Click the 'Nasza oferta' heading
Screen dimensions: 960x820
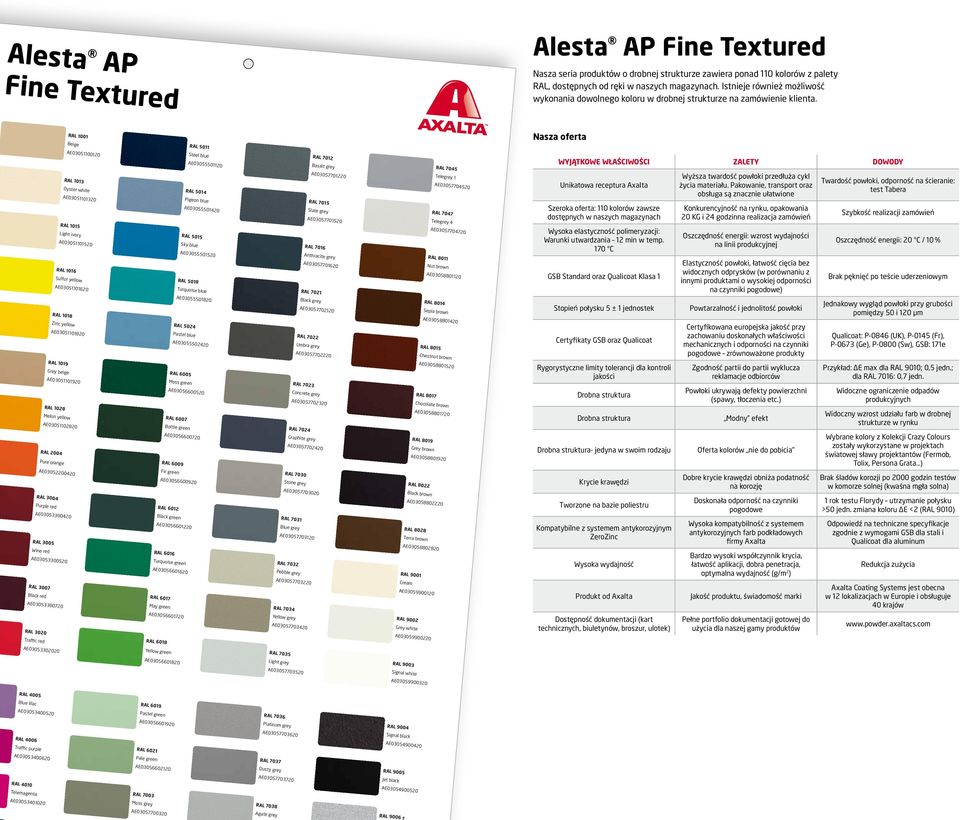[x=560, y=137]
